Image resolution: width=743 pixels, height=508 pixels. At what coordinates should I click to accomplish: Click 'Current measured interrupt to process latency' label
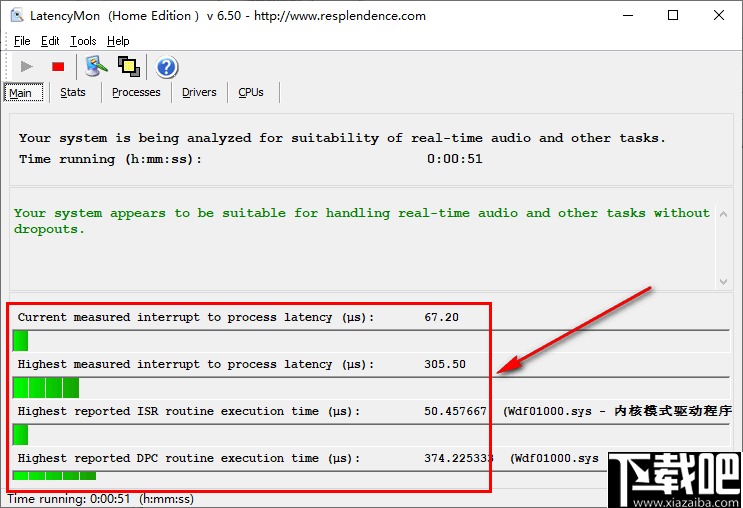pos(196,317)
